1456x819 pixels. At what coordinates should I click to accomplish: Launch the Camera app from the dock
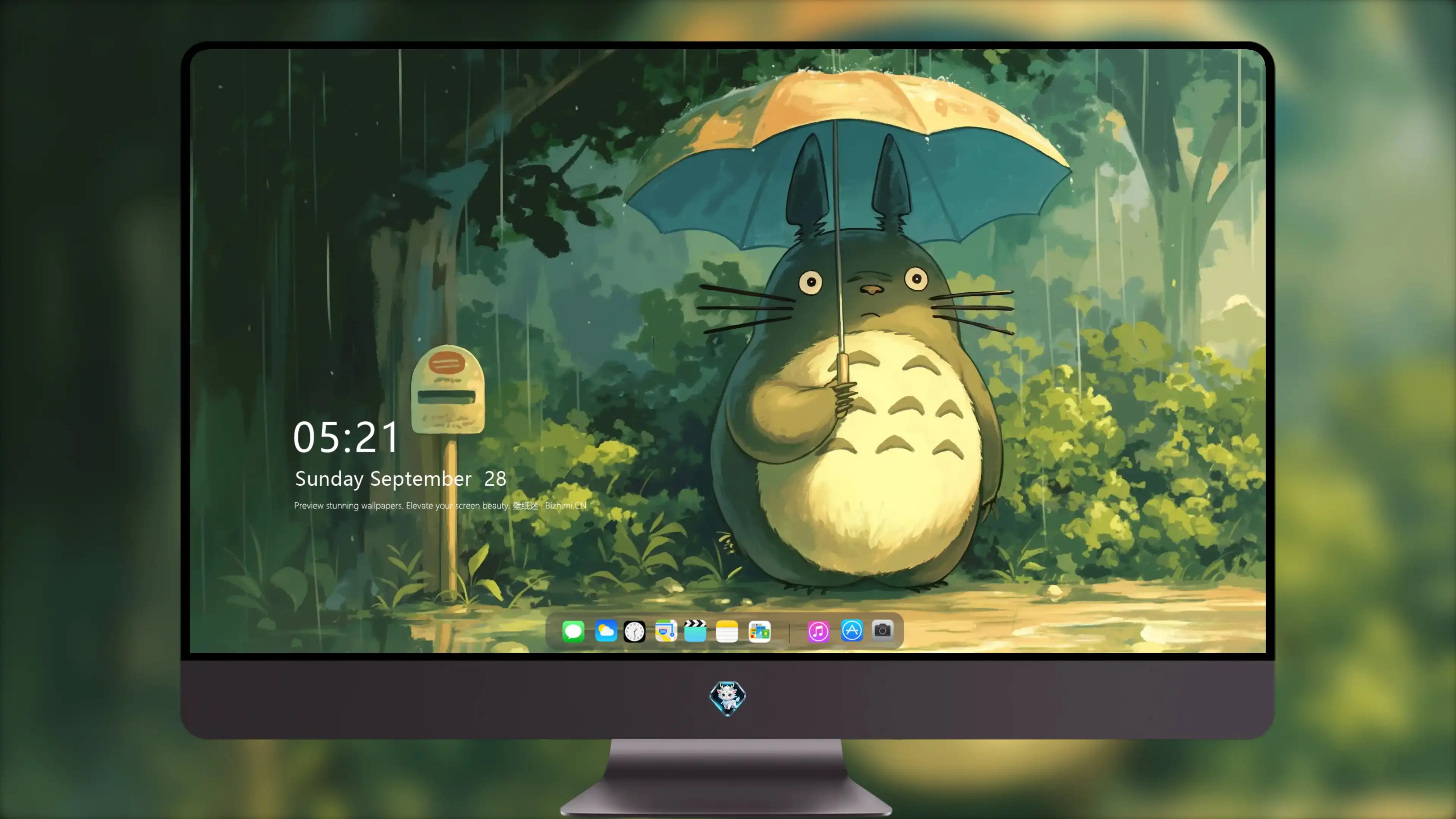882,630
